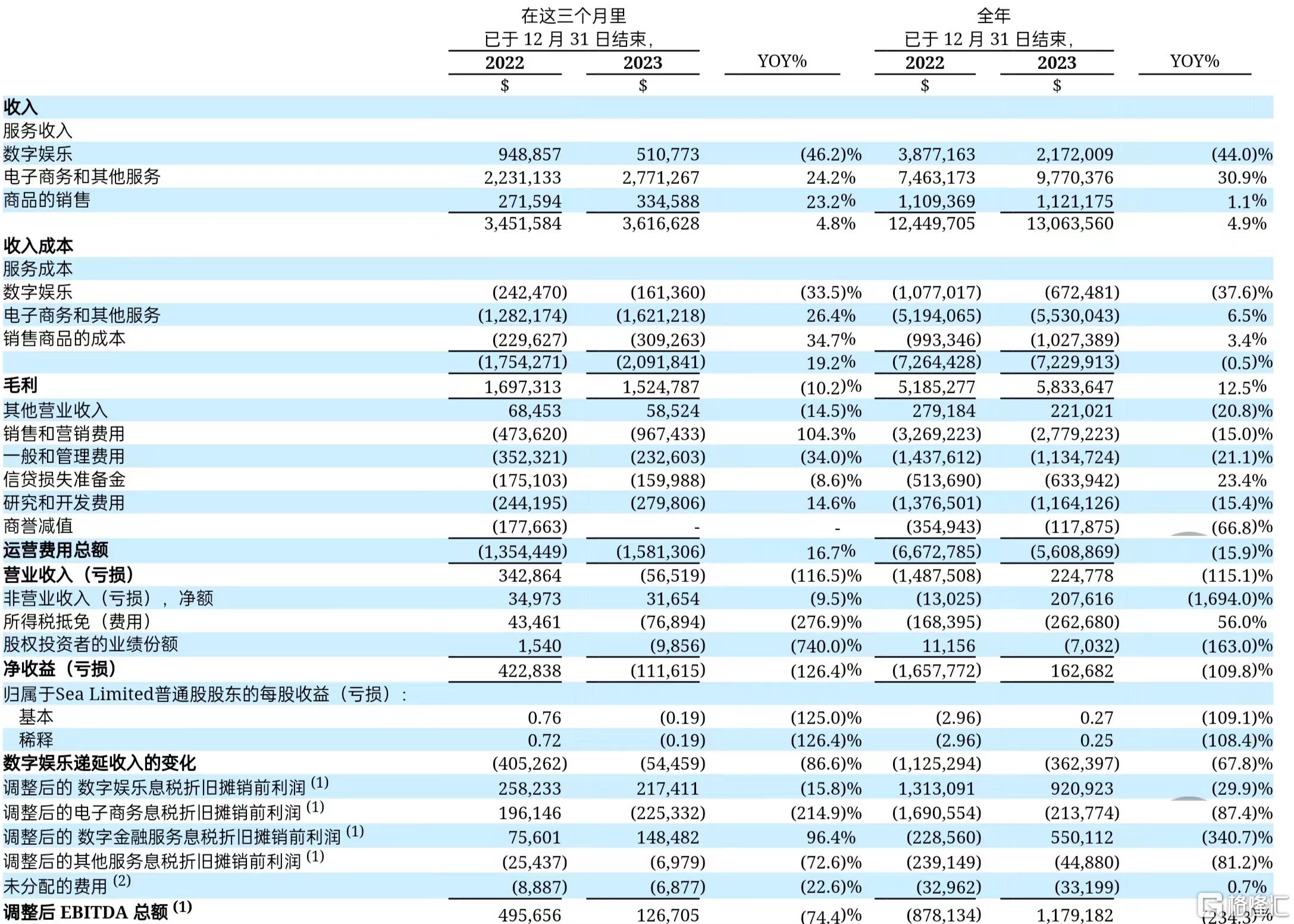
Task: Click the "调整后的 数字娱乐息税折旧摊销前利润" row label
Action: coord(166,787)
